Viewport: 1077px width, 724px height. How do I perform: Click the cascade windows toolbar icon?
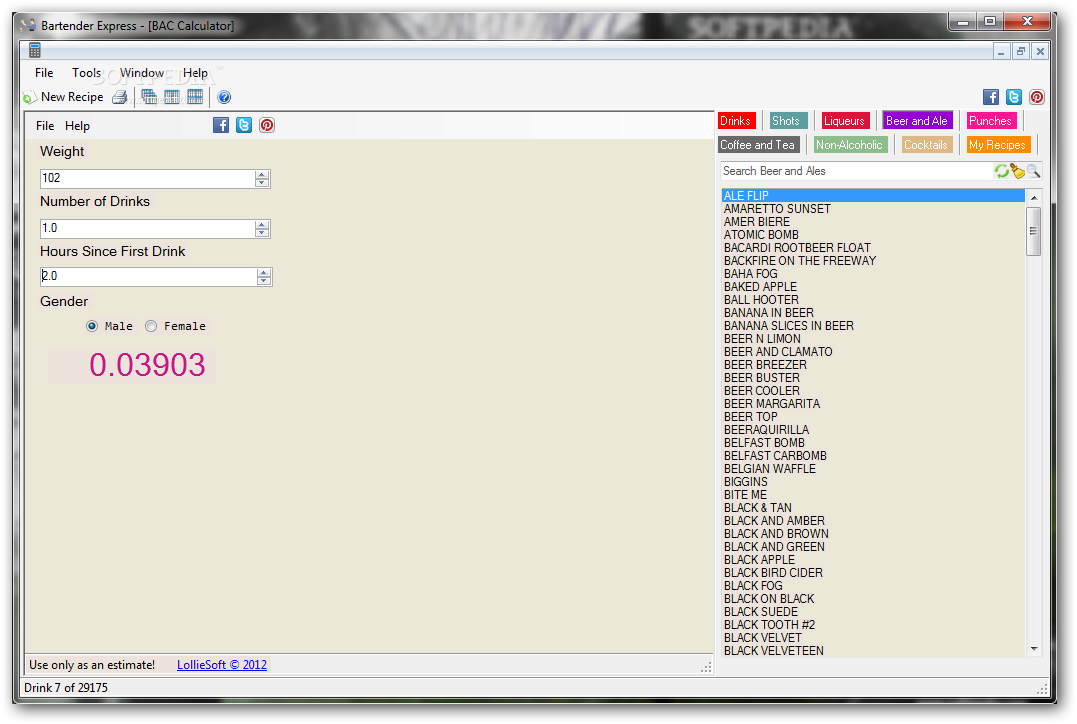pos(149,97)
